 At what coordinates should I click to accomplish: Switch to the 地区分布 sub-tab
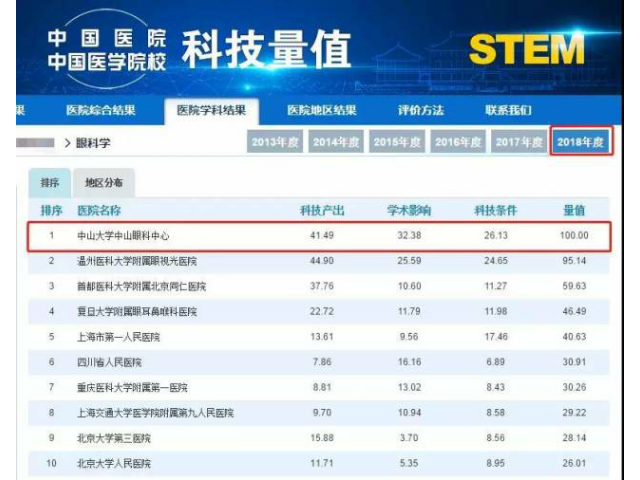tap(104, 183)
